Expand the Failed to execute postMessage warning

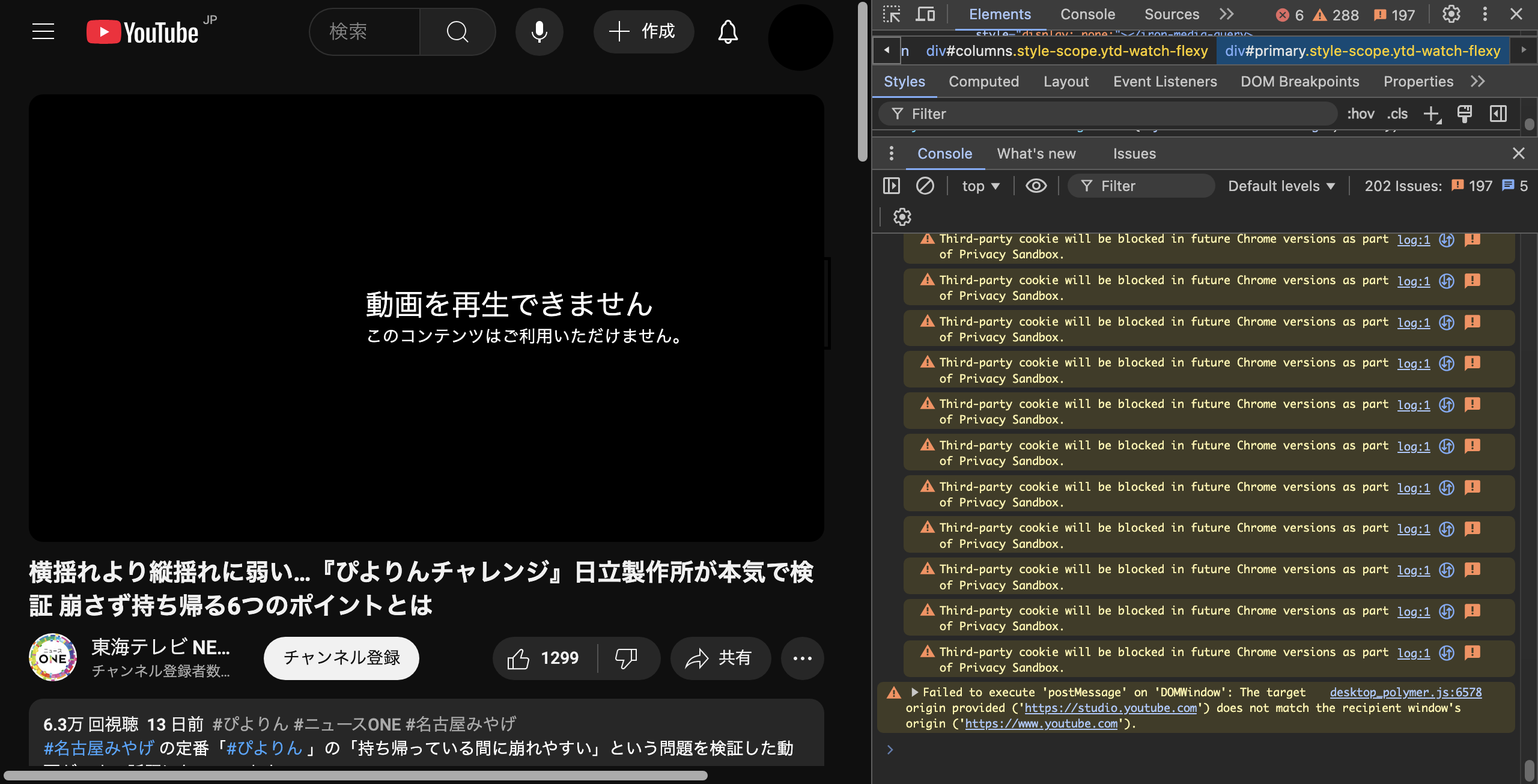(915, 692)
